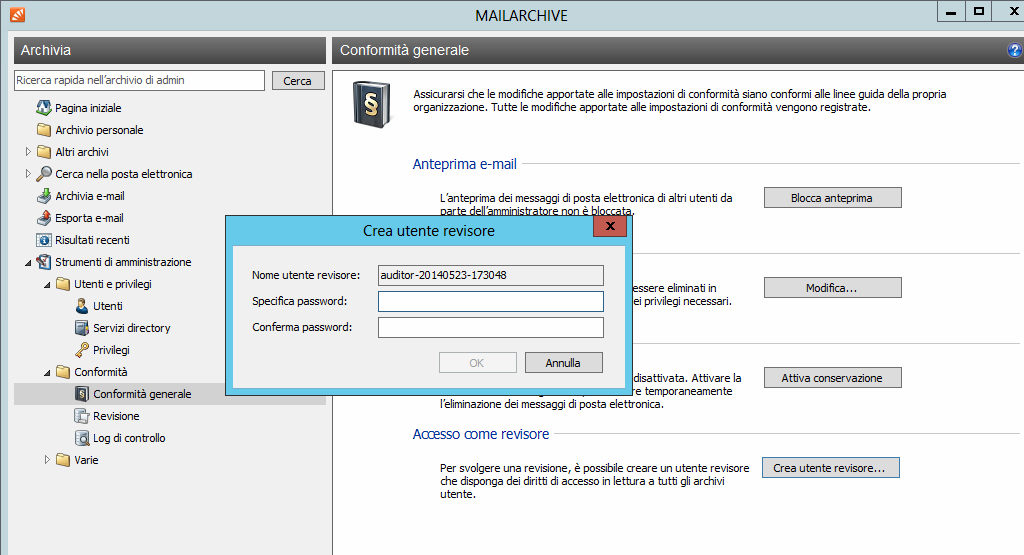Open the Revisione page

pyautogui.click(x=116, y=416)
